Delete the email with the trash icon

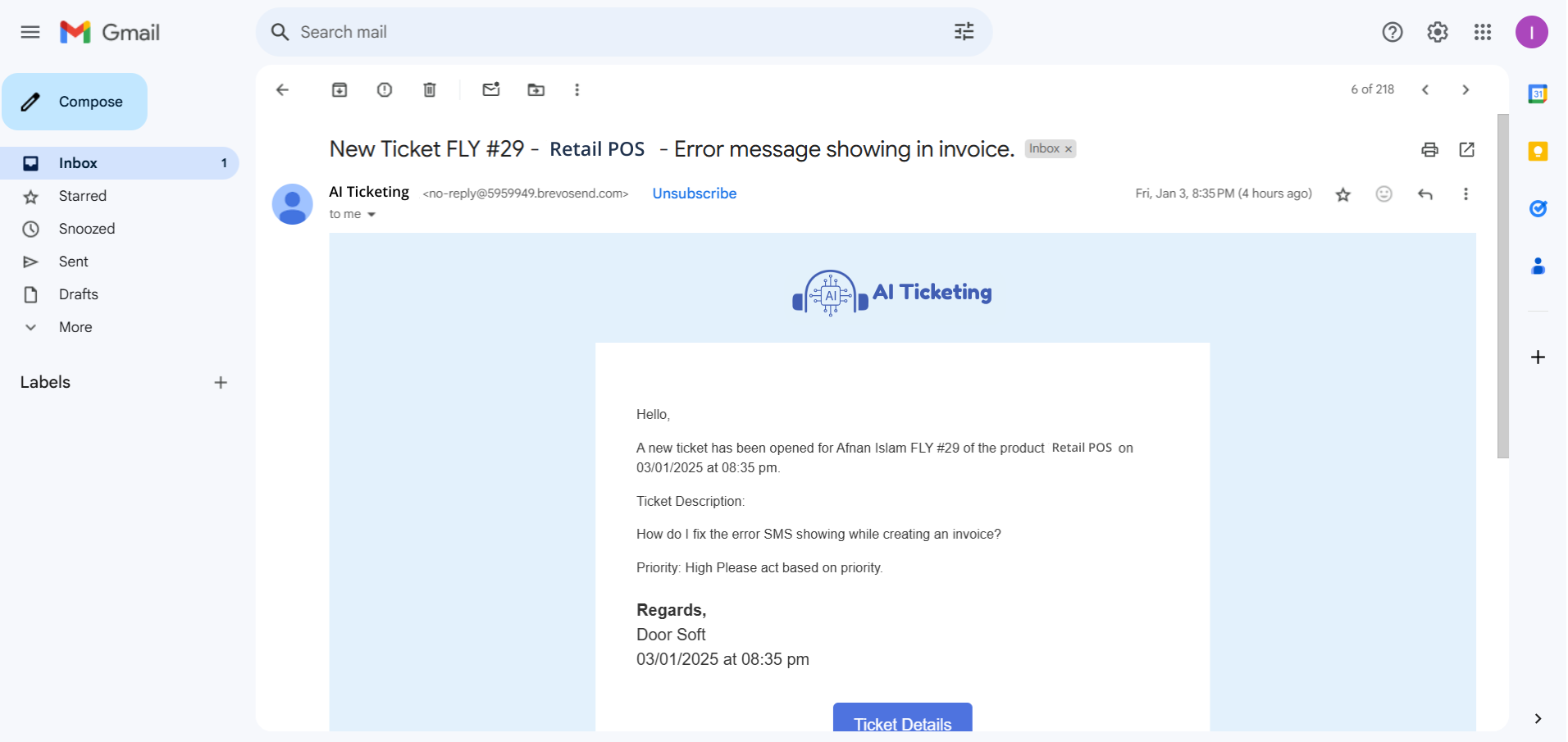tap(430, 90)
